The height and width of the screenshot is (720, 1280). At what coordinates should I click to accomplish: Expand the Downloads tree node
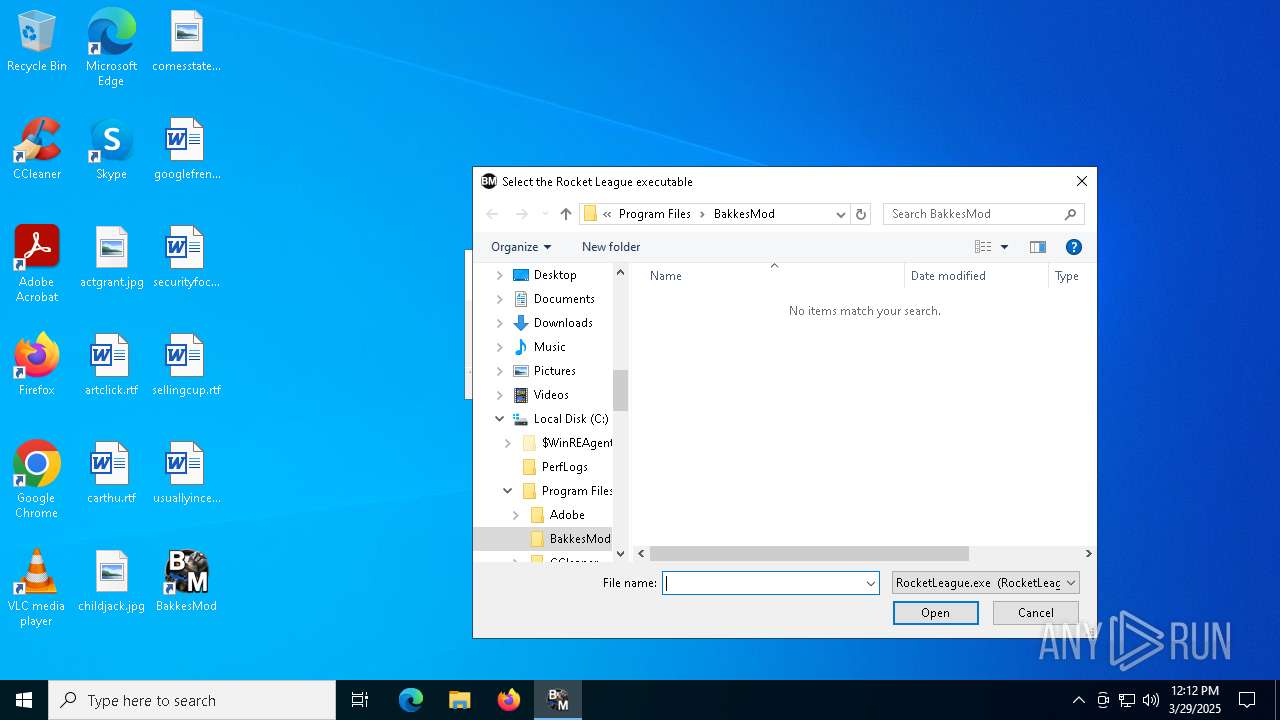tap(500, 323)
